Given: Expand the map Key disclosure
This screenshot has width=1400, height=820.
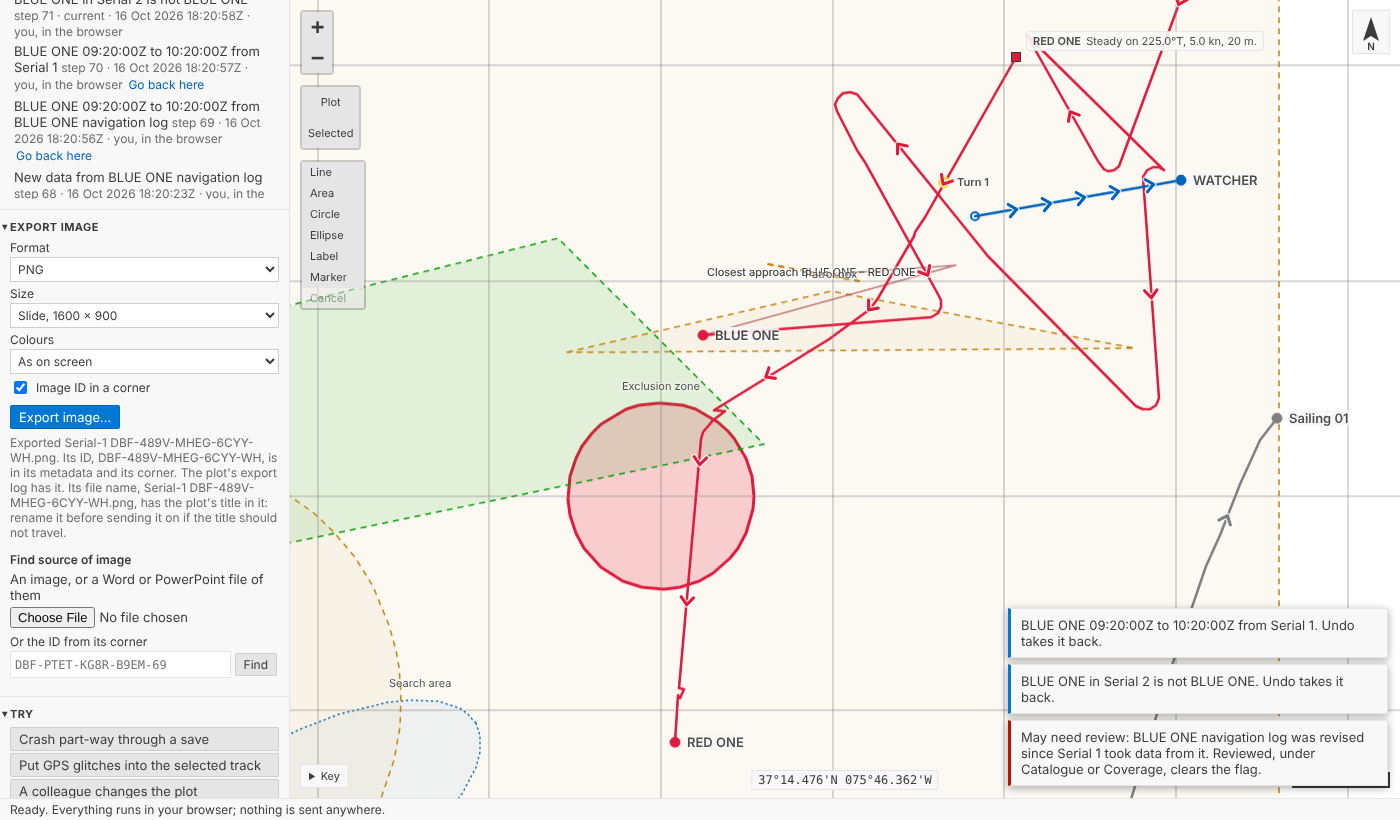Looking at the screenshot, I should click(325, 776).
